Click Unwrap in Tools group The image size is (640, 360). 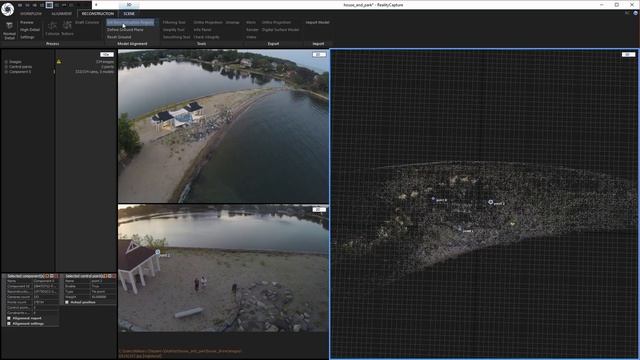click(233, 22)
